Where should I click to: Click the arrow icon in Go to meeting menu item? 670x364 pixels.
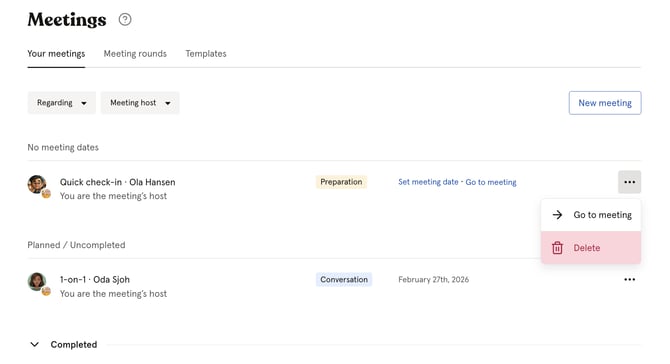point(557,215)
